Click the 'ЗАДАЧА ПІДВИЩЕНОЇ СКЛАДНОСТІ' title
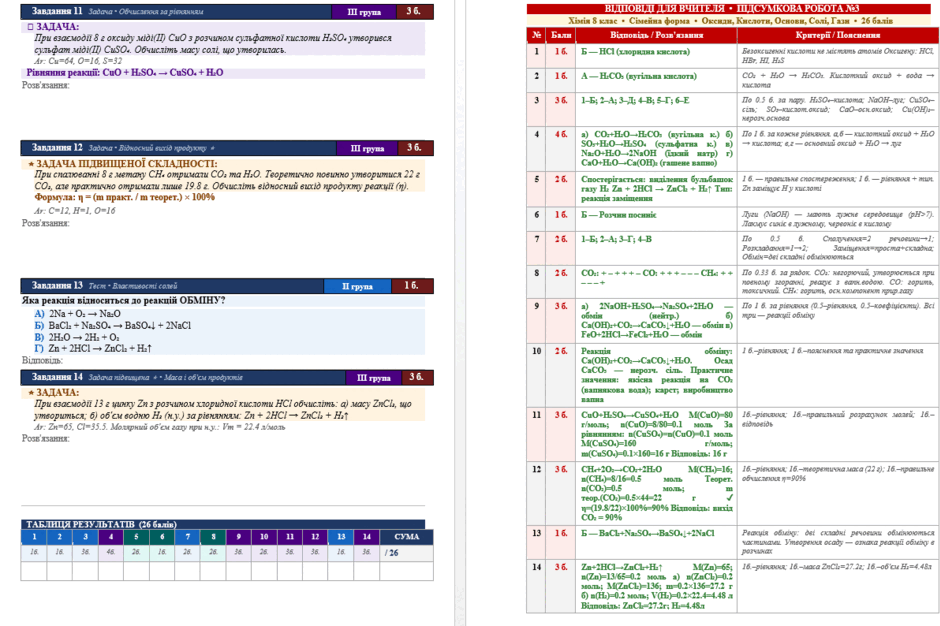Image resolution: width=940 pixels, height=626 pixels. pyautogui.click(x=126, y=164)
